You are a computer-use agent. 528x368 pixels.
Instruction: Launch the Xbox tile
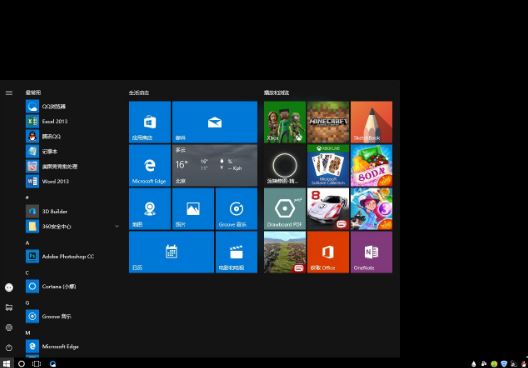pyautogui.click(x=285, y=122)
